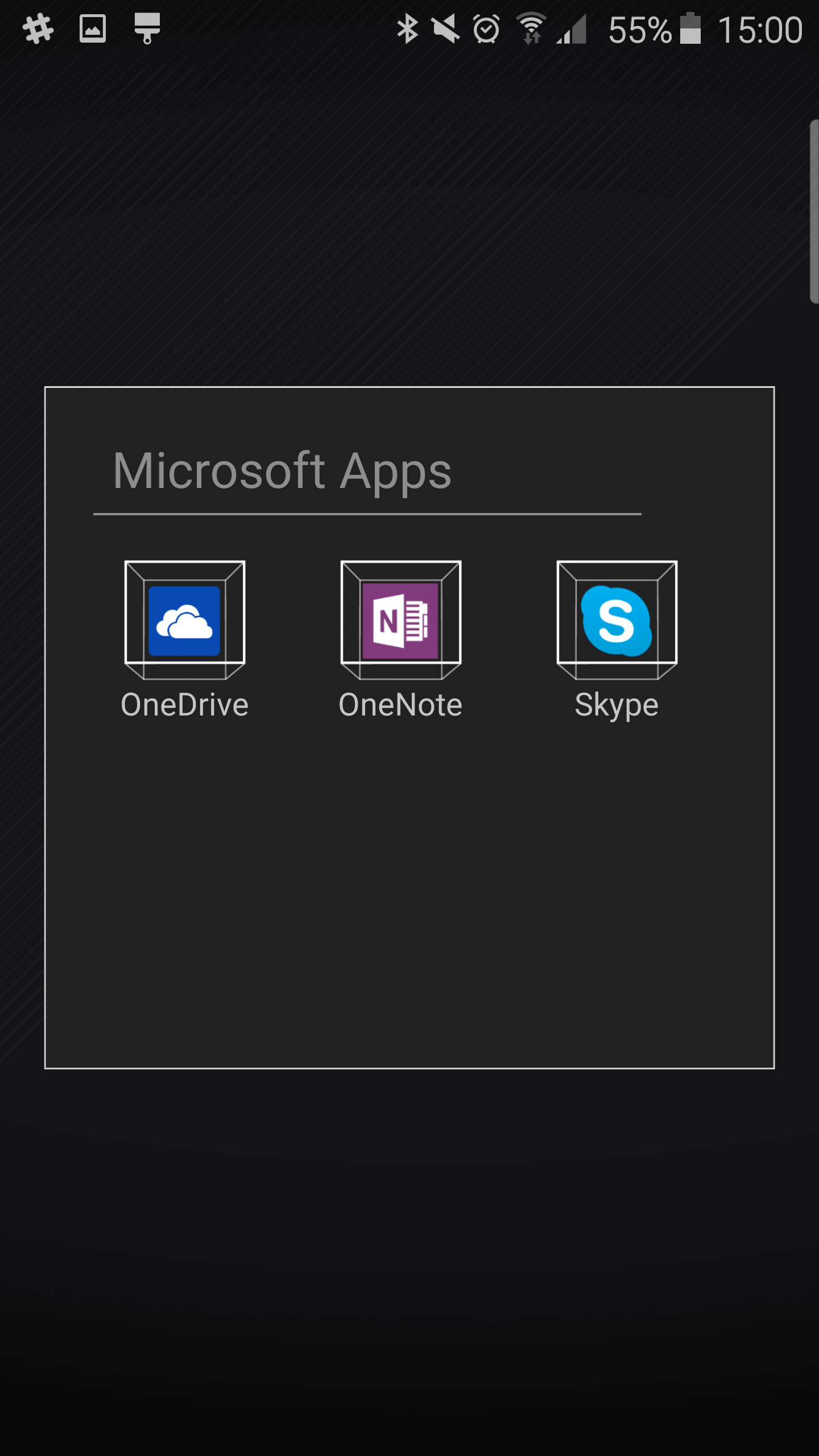Tap the cellular signal strength icon
Screen dimensions: 819x1456
[x=572, y=30]
